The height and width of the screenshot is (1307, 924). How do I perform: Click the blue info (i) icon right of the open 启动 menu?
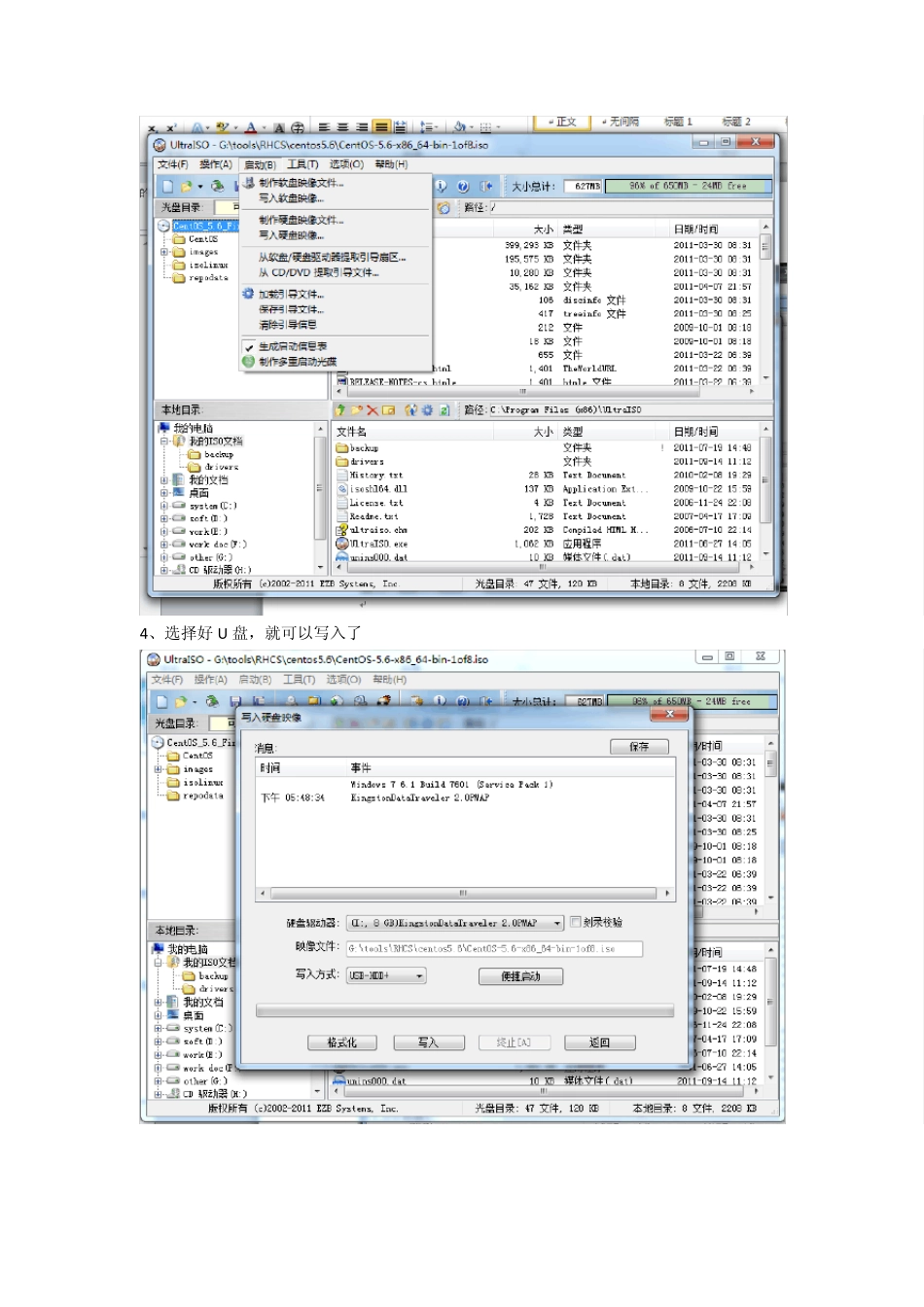441,186
